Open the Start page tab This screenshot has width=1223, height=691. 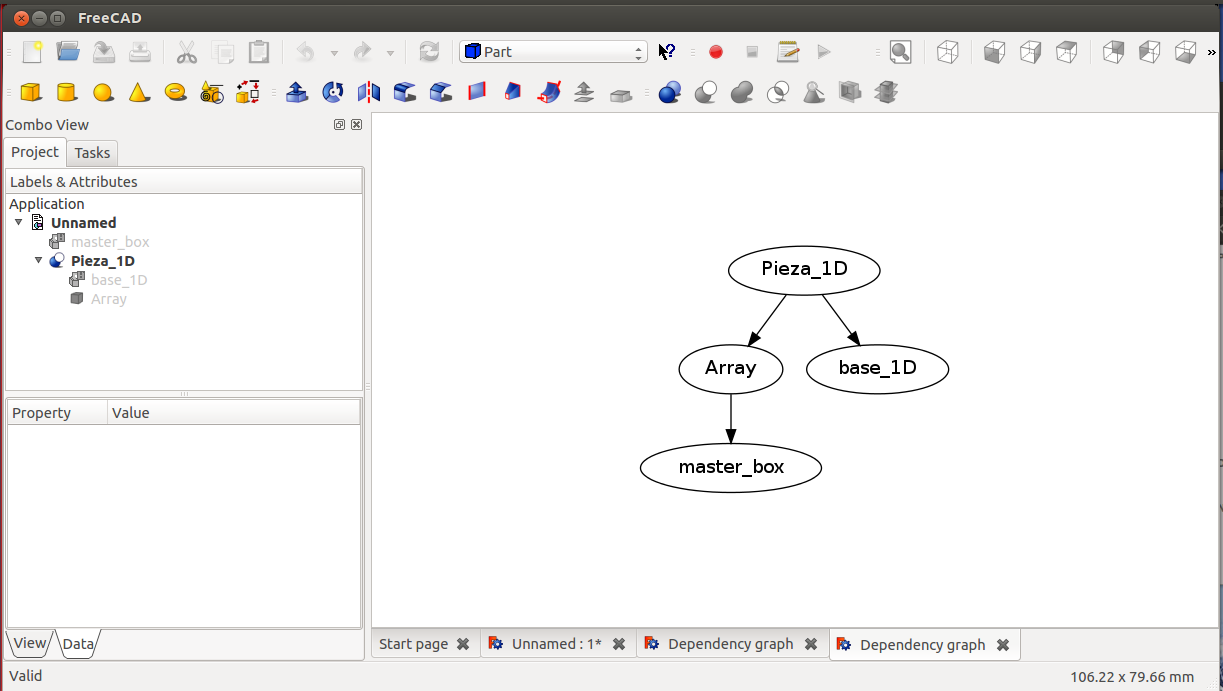click(x=413, y=644)
